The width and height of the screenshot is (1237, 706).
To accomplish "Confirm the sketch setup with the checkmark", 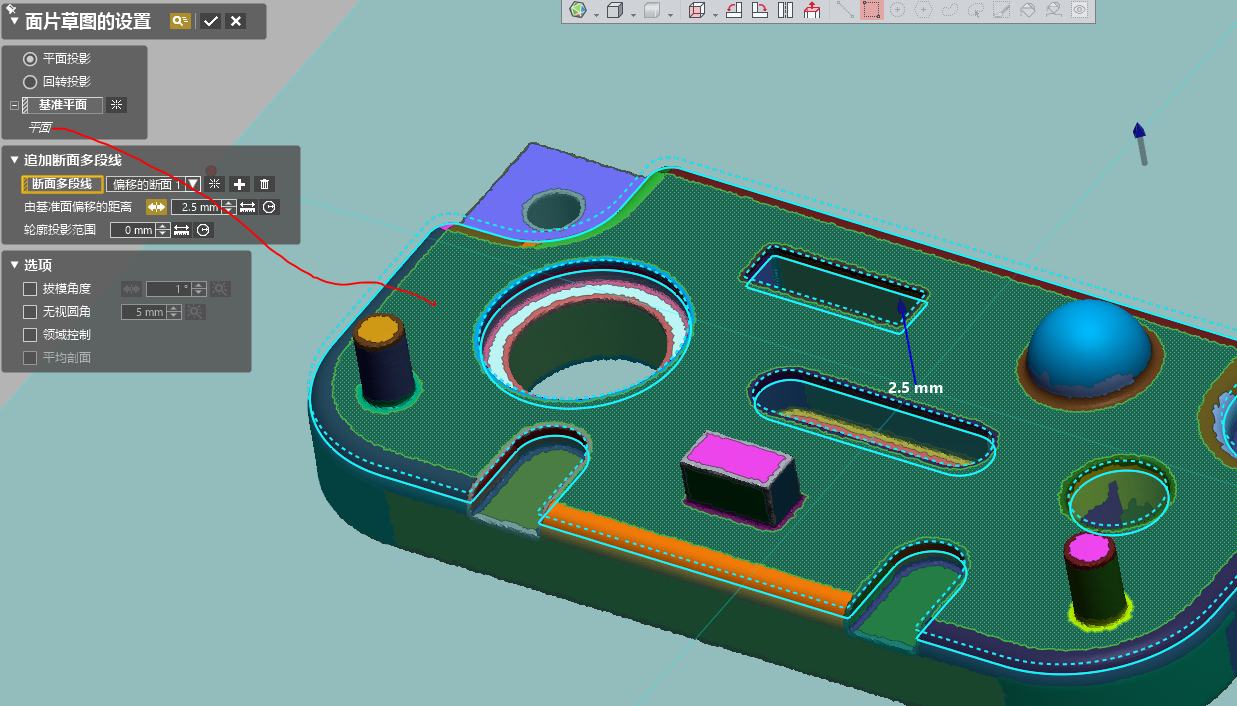I will coord(210,21).
